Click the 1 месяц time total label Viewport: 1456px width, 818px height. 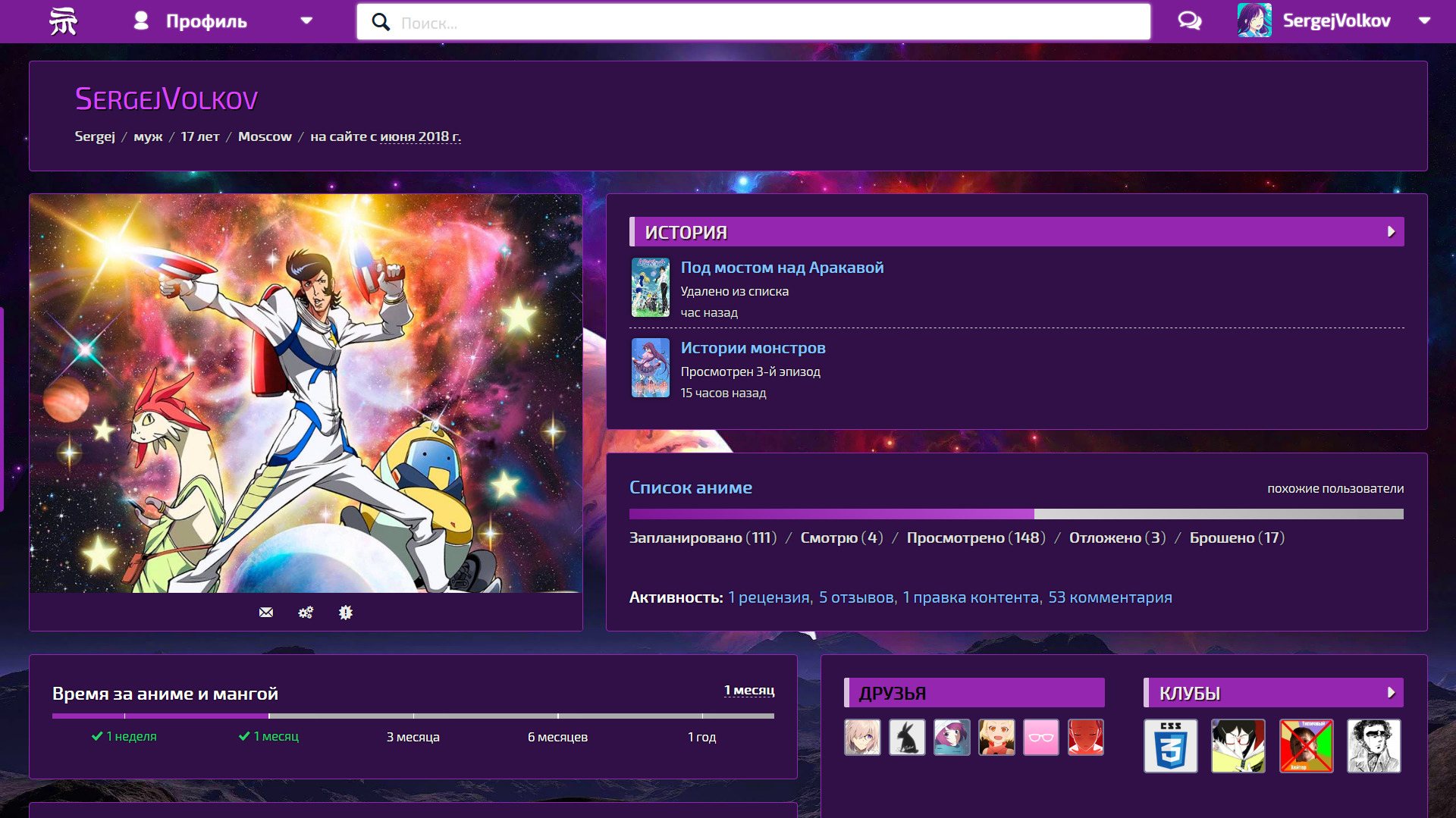coord(749,690)
